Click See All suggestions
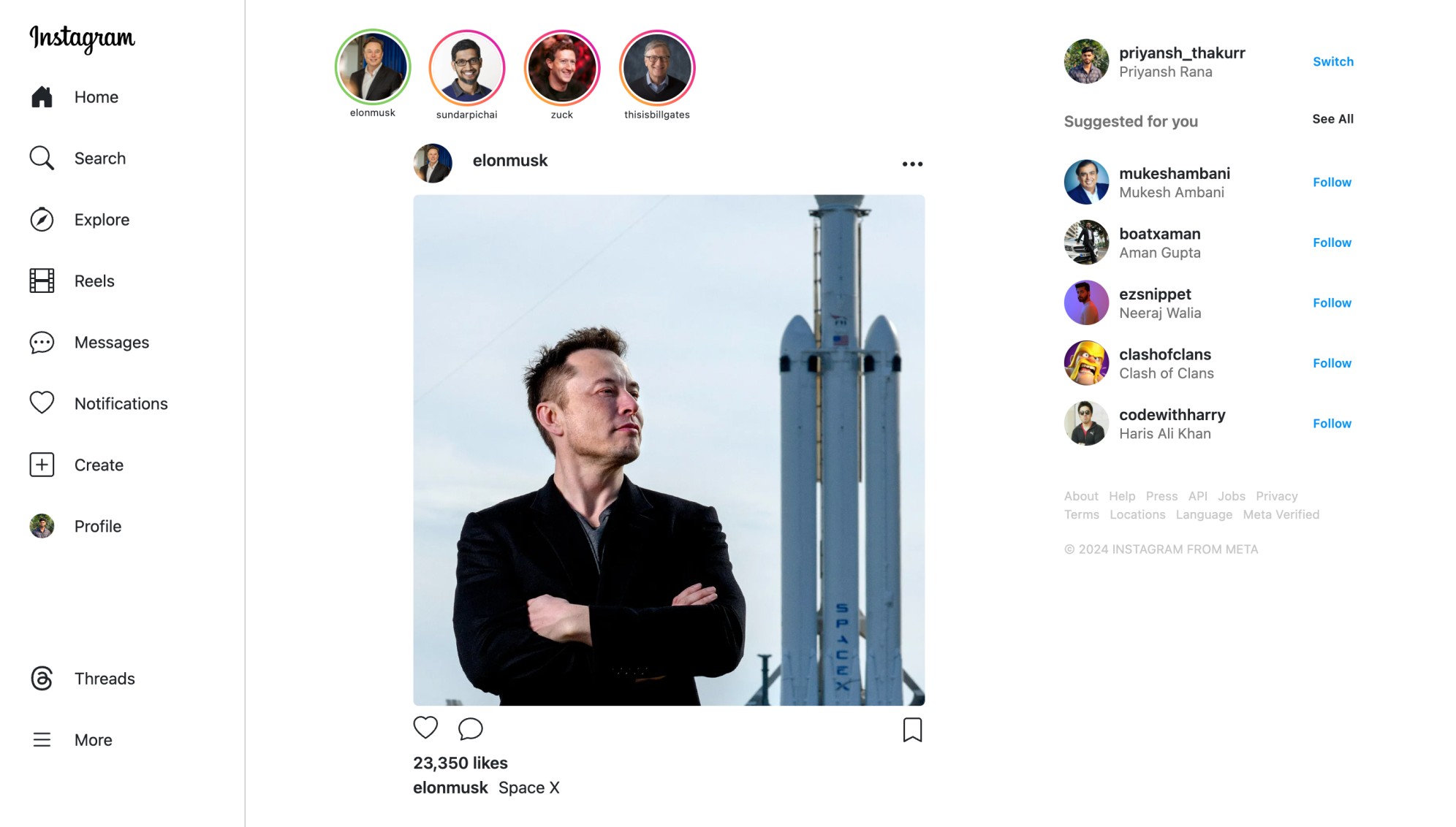The height and width of the screenshot is (827, 1456). click(x=1332, y=119)
